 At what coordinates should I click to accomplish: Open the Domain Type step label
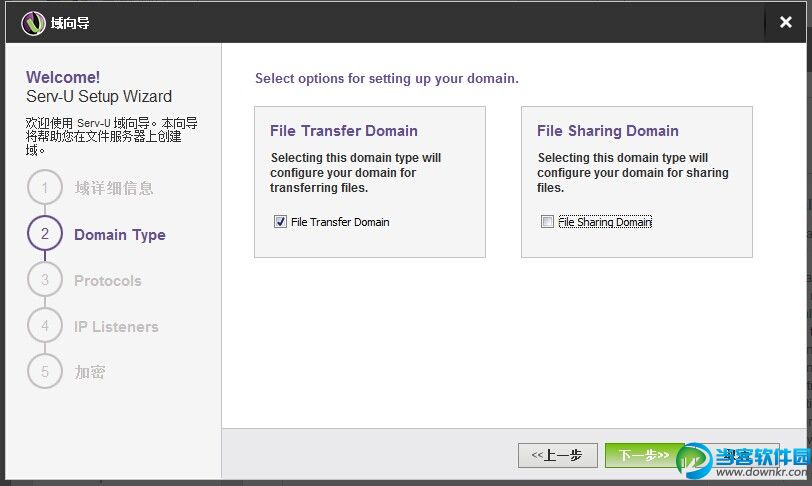pyautogui.click(x=120, y=235)
